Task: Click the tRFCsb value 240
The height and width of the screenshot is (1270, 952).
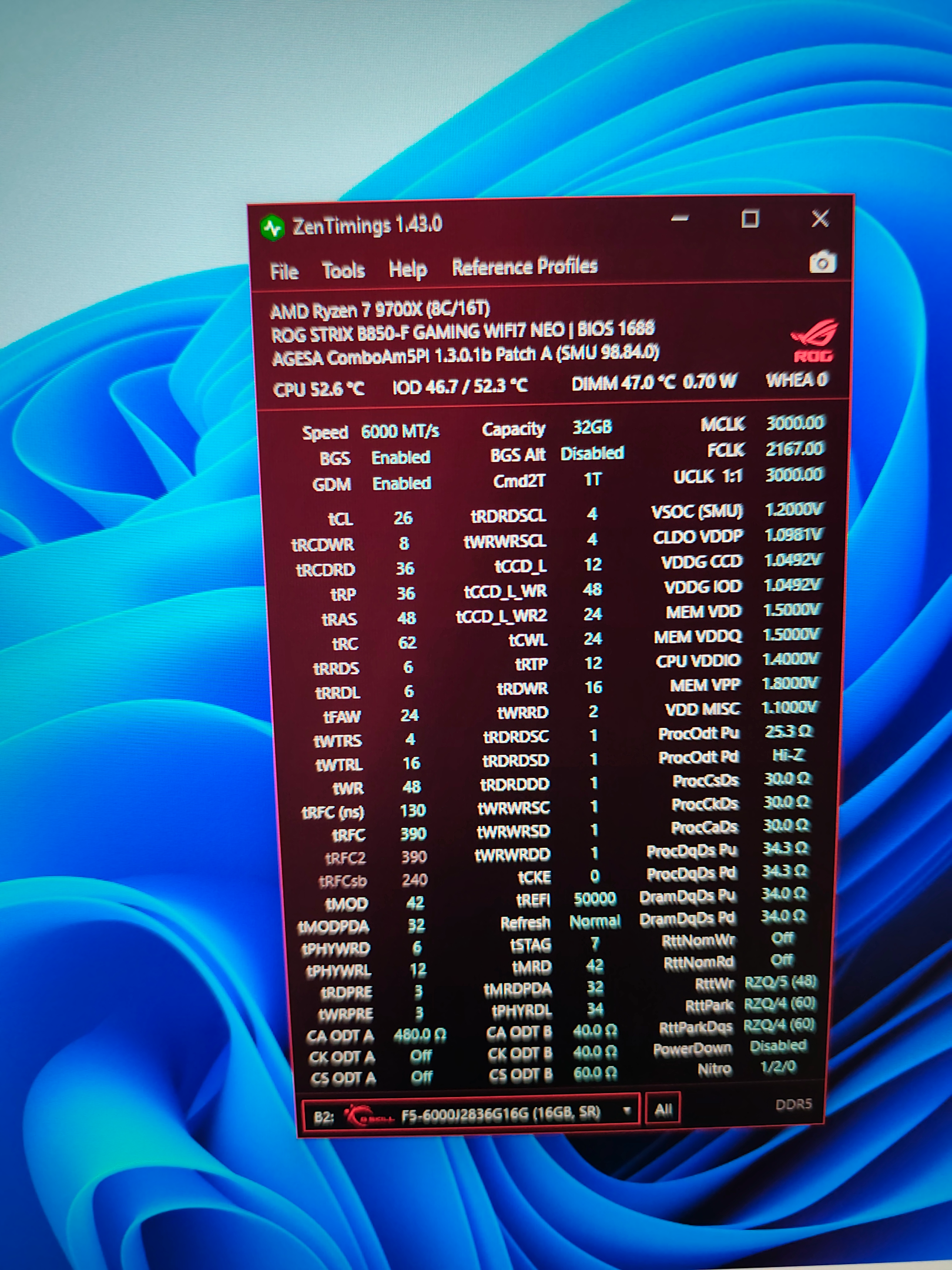Action: 414,880
